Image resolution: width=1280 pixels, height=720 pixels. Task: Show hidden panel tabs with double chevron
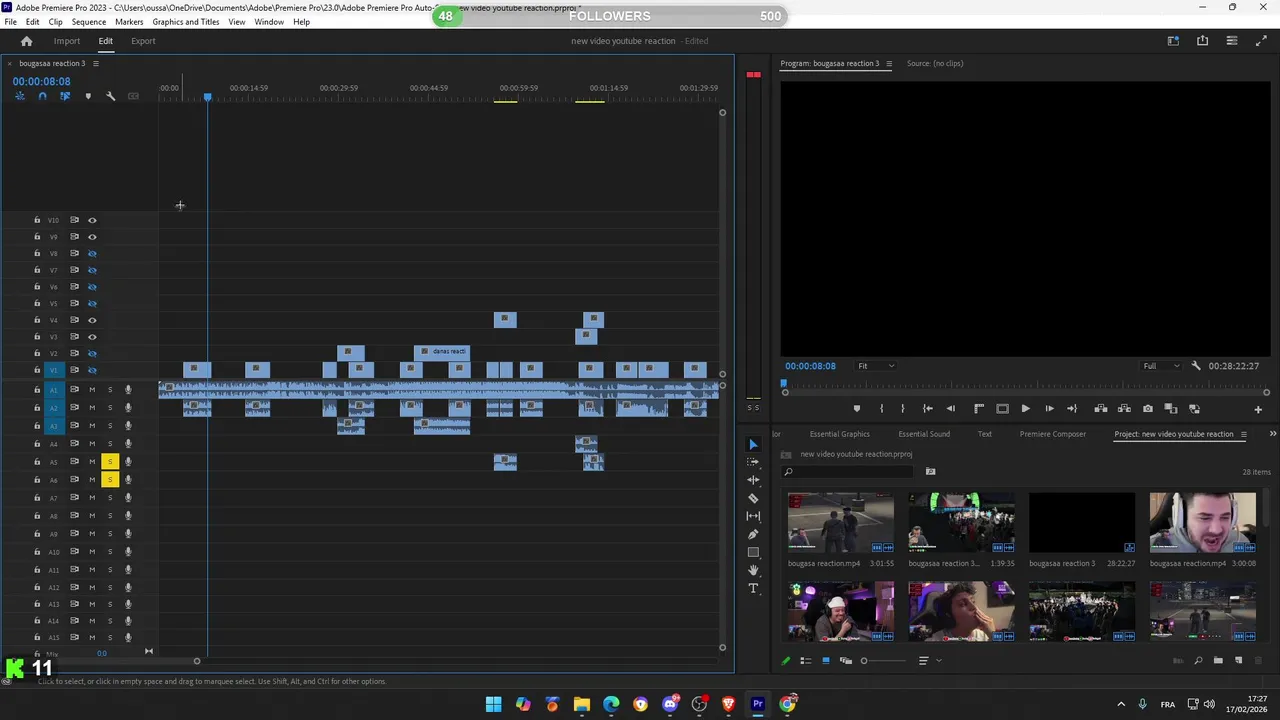1272,434
